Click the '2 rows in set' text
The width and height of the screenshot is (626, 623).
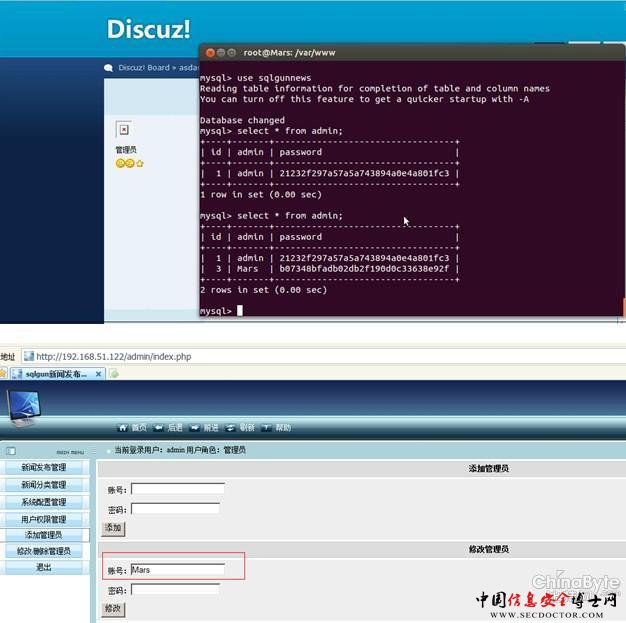coord(263,290)
